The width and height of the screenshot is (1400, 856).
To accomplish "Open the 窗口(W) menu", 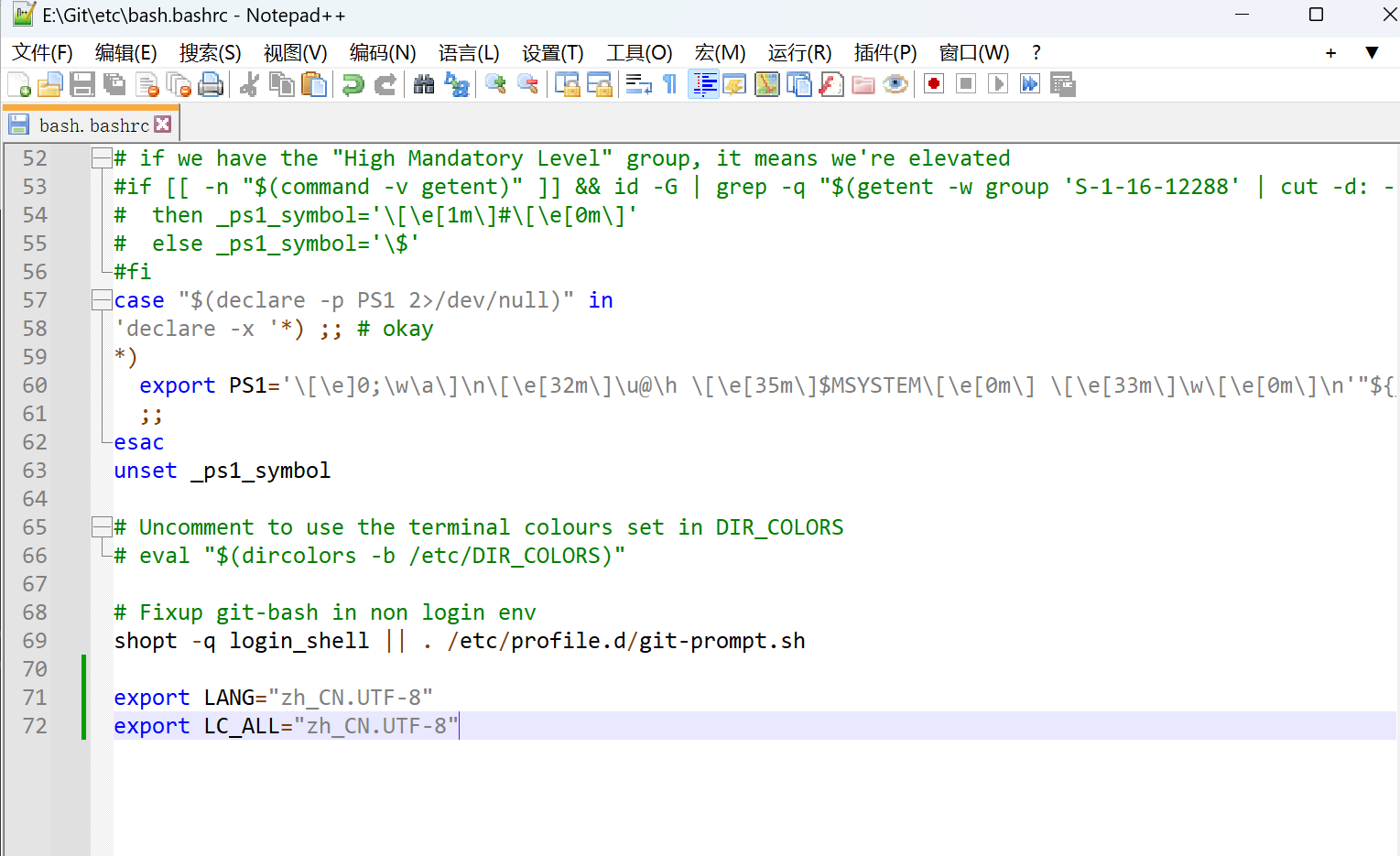I will (x=974, y=53).
